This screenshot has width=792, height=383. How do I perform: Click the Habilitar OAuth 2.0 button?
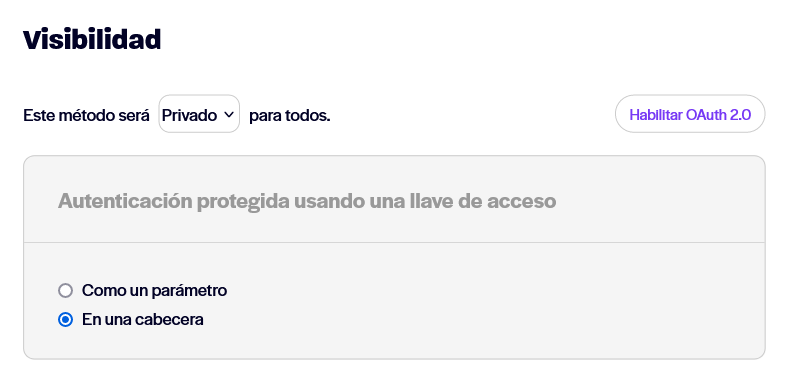click(690, 114)
